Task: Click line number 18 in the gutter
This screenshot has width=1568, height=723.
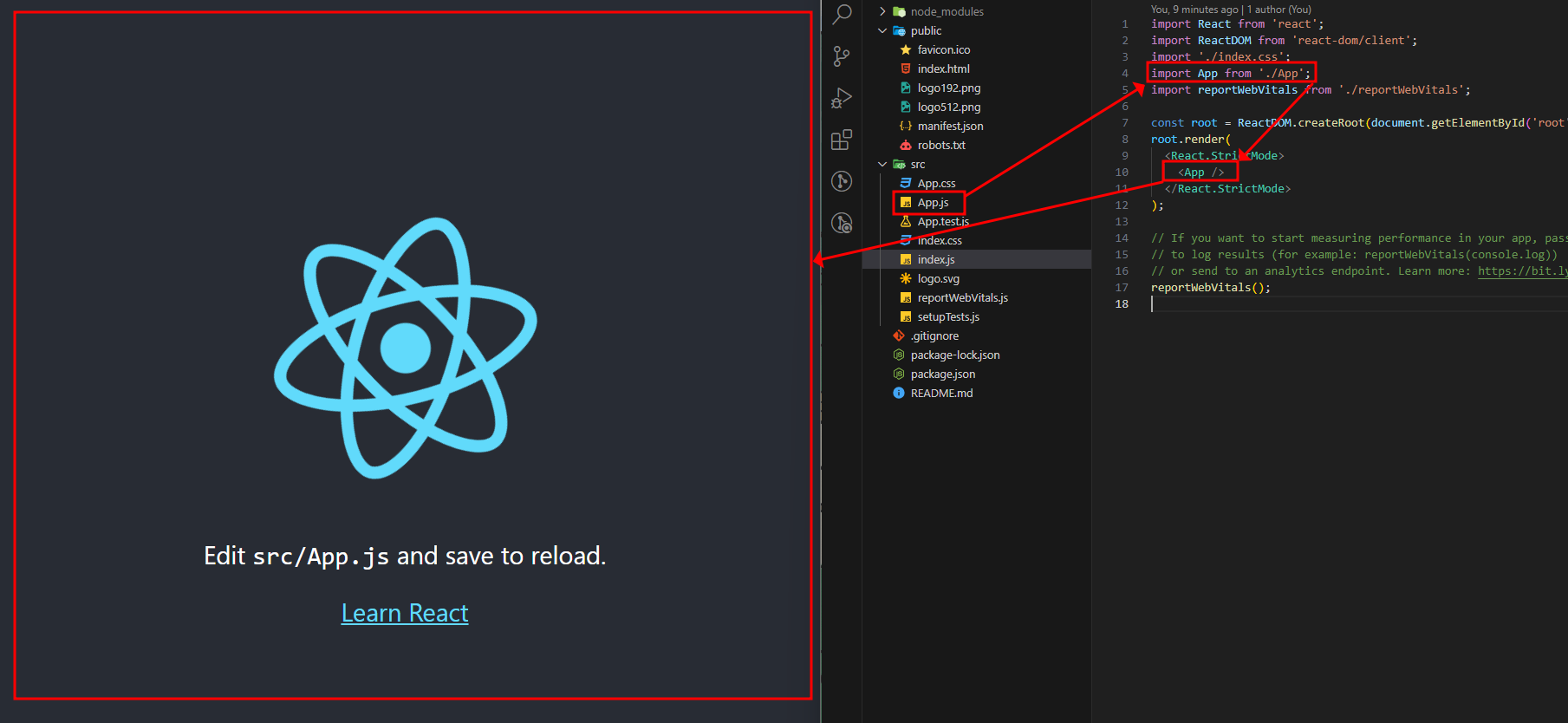Action: click(x=1122, y=304)
